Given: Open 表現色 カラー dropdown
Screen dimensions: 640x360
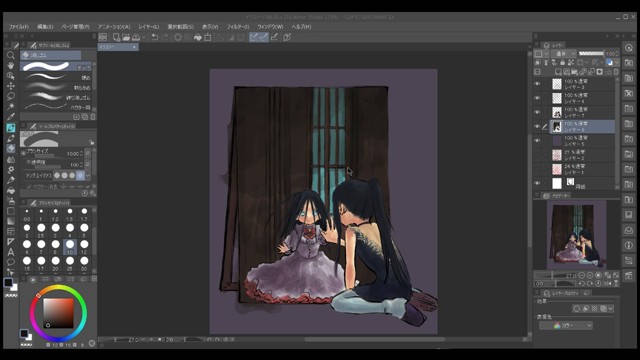Looking at the screenshot, I should (x=566, y=325).
